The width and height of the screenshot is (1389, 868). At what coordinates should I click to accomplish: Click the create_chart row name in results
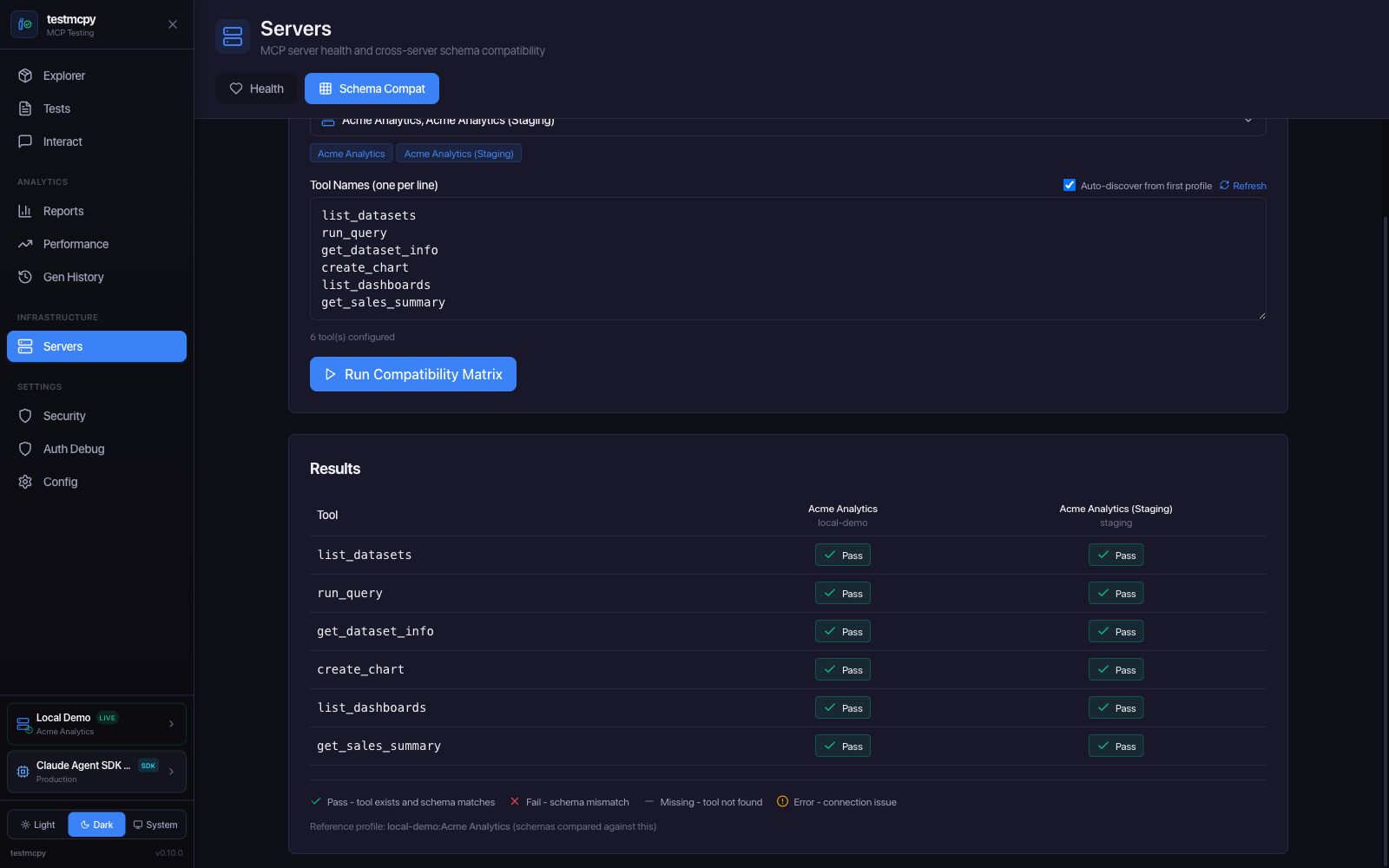[x=361, y=669]
